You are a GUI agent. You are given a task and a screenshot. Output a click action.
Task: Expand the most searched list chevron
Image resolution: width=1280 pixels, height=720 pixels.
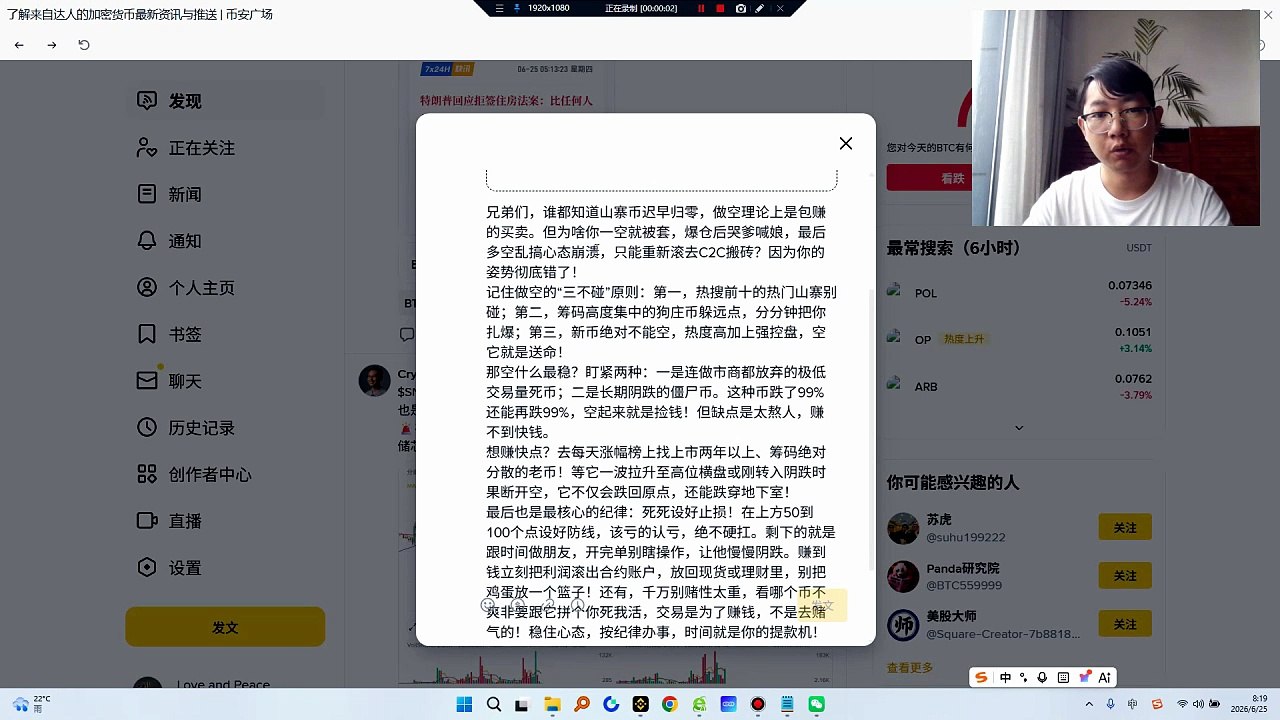1019,428
